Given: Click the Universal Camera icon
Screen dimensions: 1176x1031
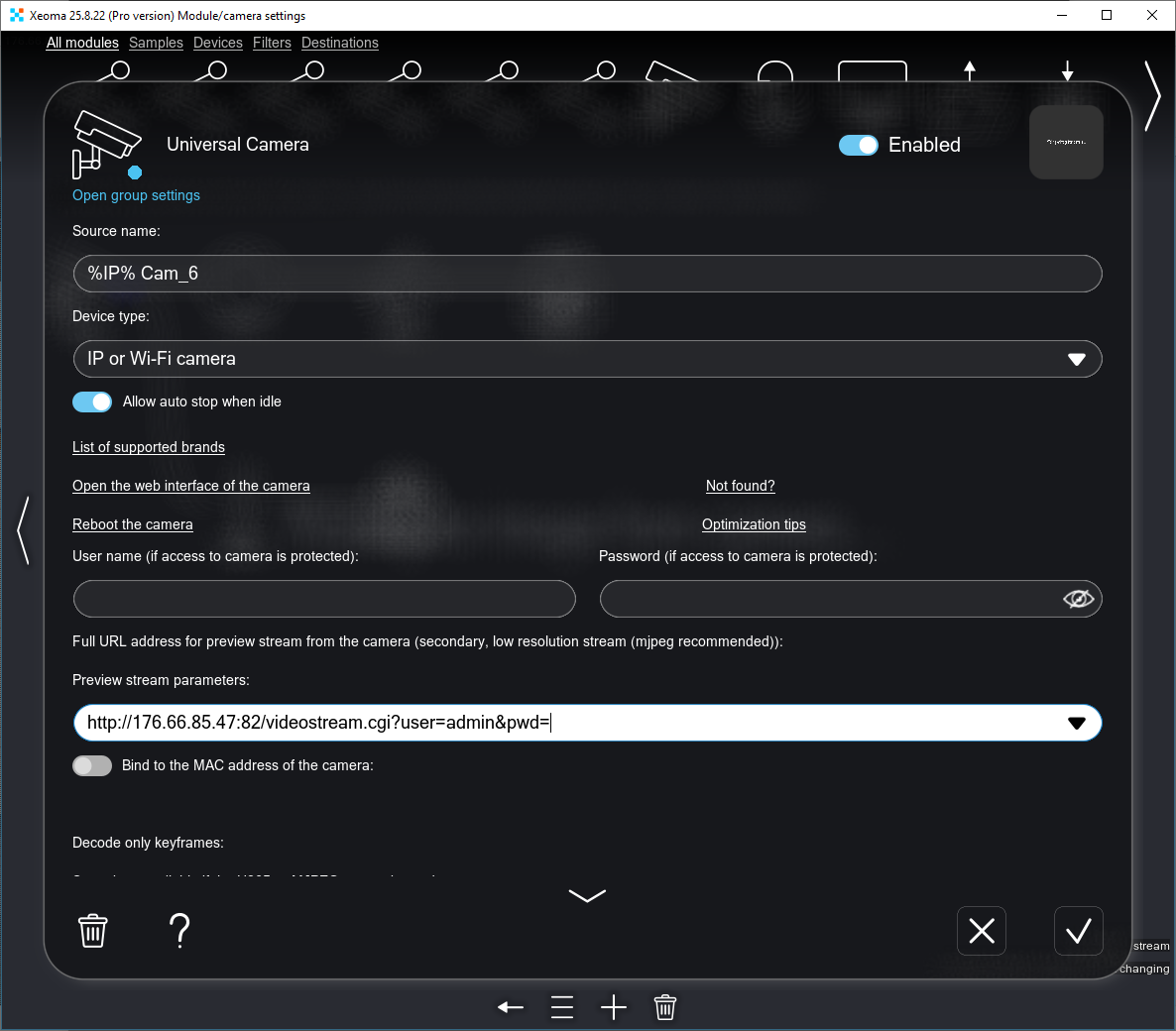Looking at the screenshot, I should pyautogui.click(x=106, y=145).
